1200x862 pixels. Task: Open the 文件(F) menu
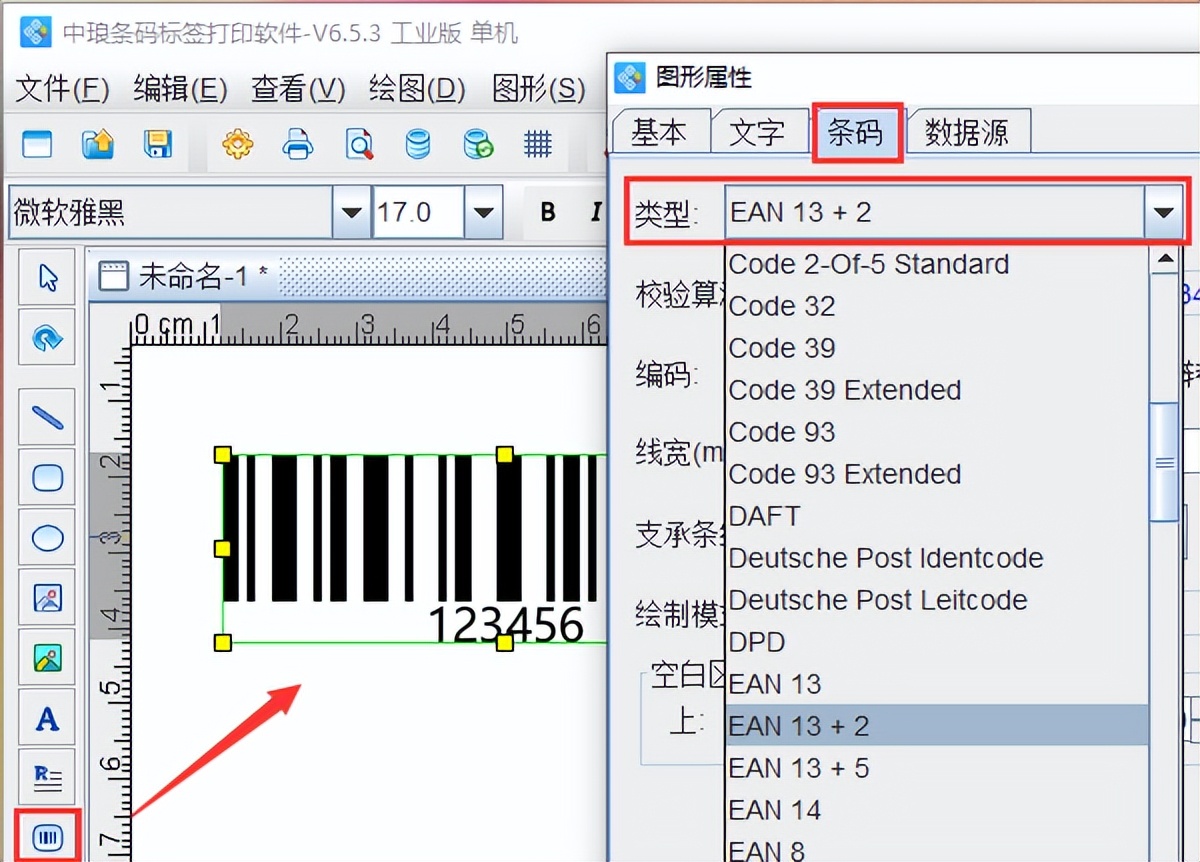click(62, 89)
